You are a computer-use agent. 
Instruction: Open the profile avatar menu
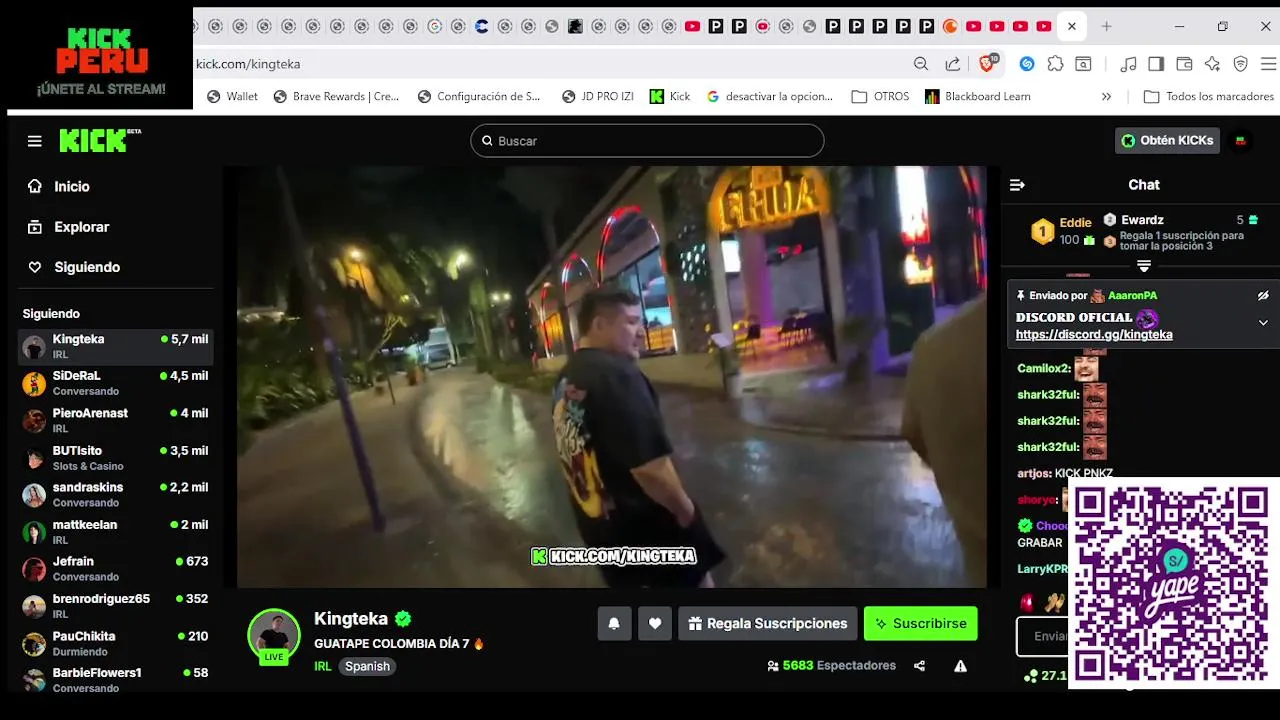[1241, 141]
